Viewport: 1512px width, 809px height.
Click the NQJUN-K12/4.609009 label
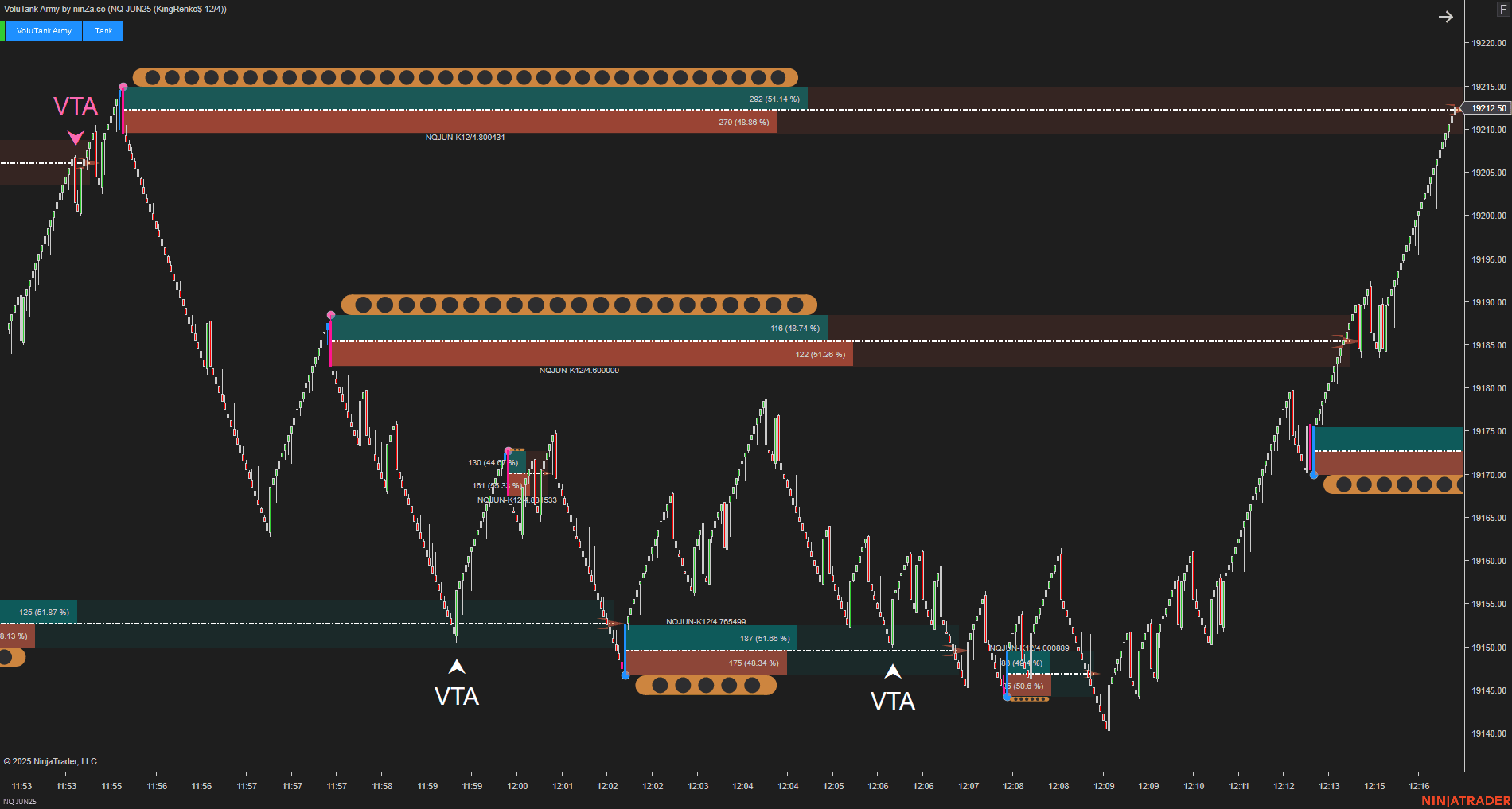579,371
